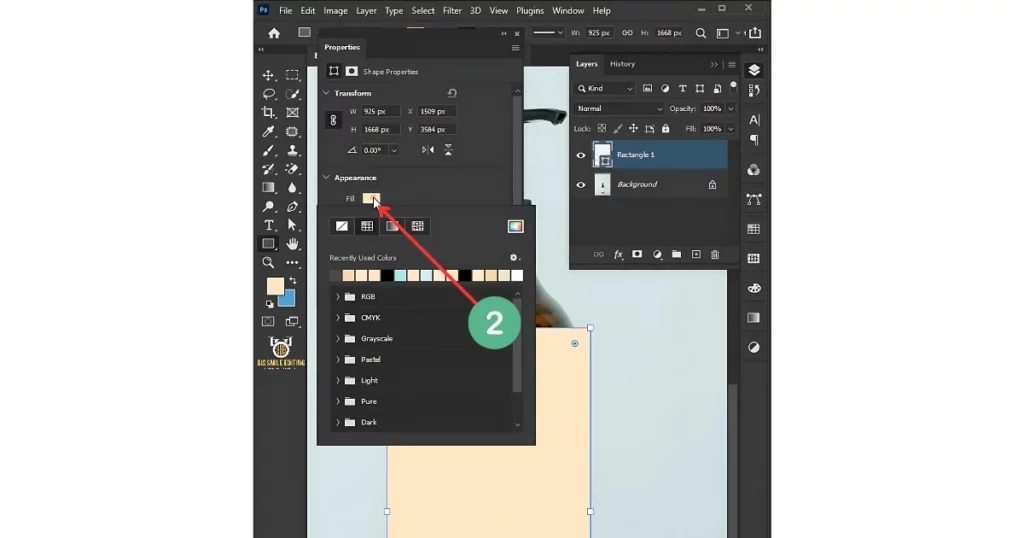Image resolution: width=1024 pixels, height=538 pixels.
Task: Expand the Grayscale swatch folder
Action: point(338,339)
